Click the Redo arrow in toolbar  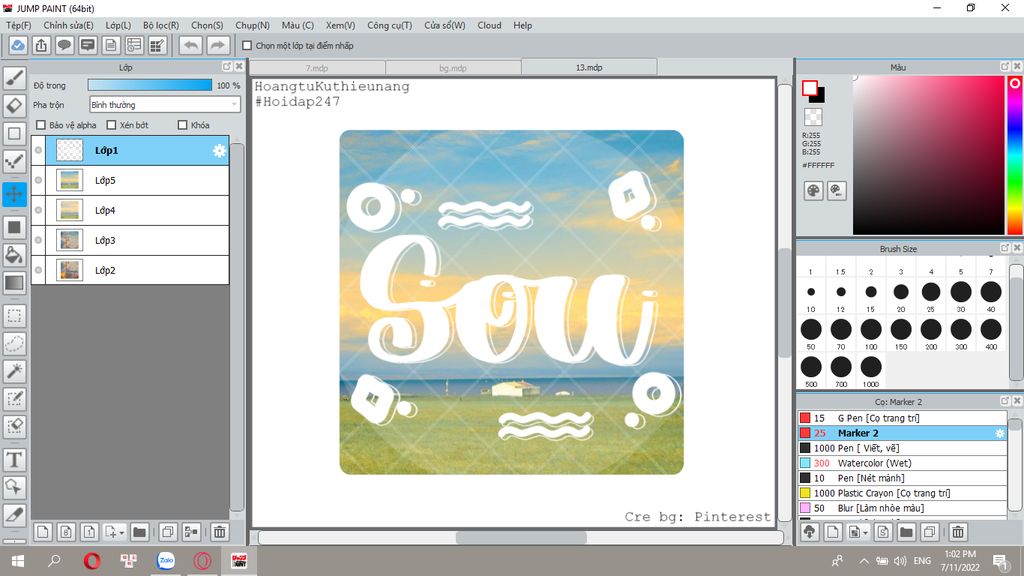pyautogui.click(x=218, y=46)
